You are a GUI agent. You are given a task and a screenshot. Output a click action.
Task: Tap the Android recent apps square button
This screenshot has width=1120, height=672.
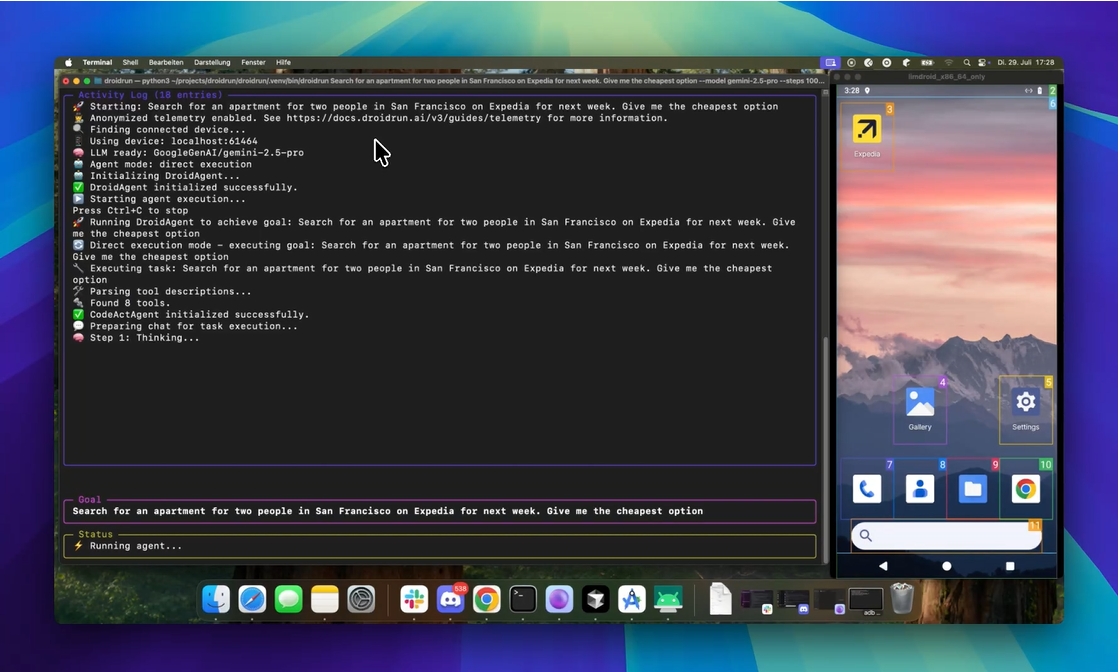point(1010,566)
